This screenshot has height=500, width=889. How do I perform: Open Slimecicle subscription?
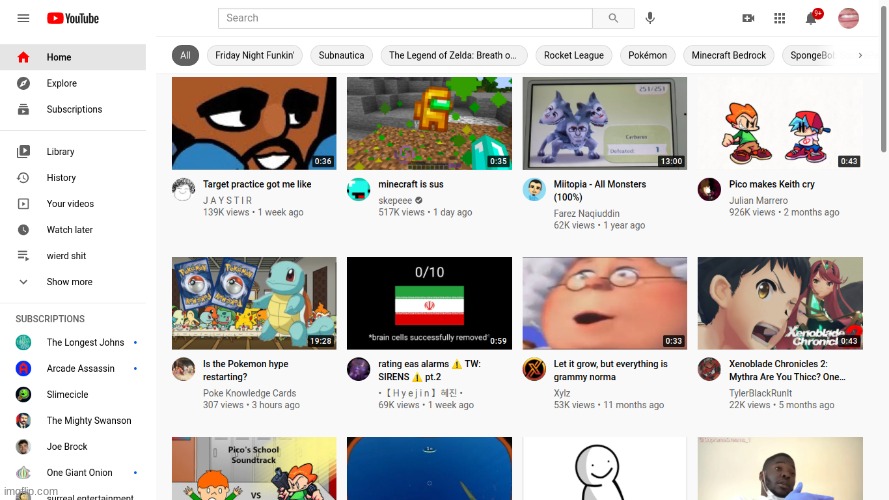[x=73, y=395]
